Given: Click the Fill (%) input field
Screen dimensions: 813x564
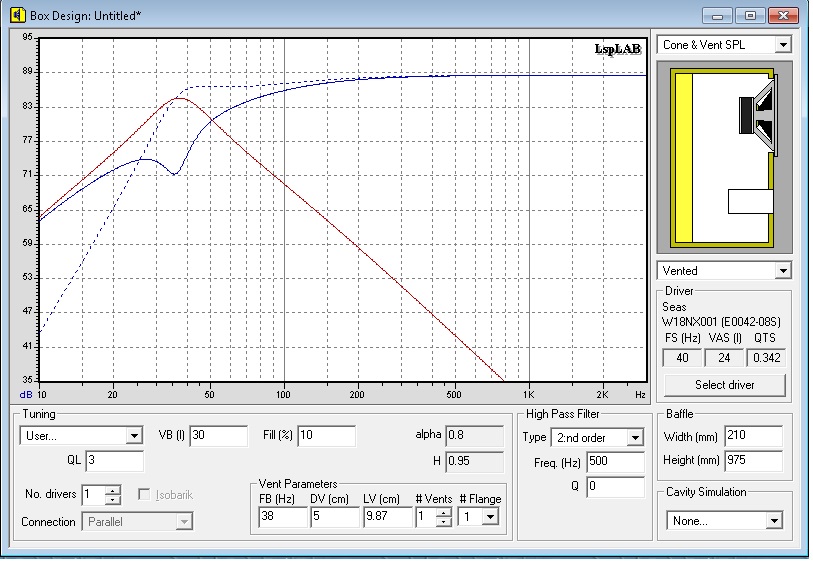Looking at the screenshot, I should pyautogui.click(x=325, y=436).
